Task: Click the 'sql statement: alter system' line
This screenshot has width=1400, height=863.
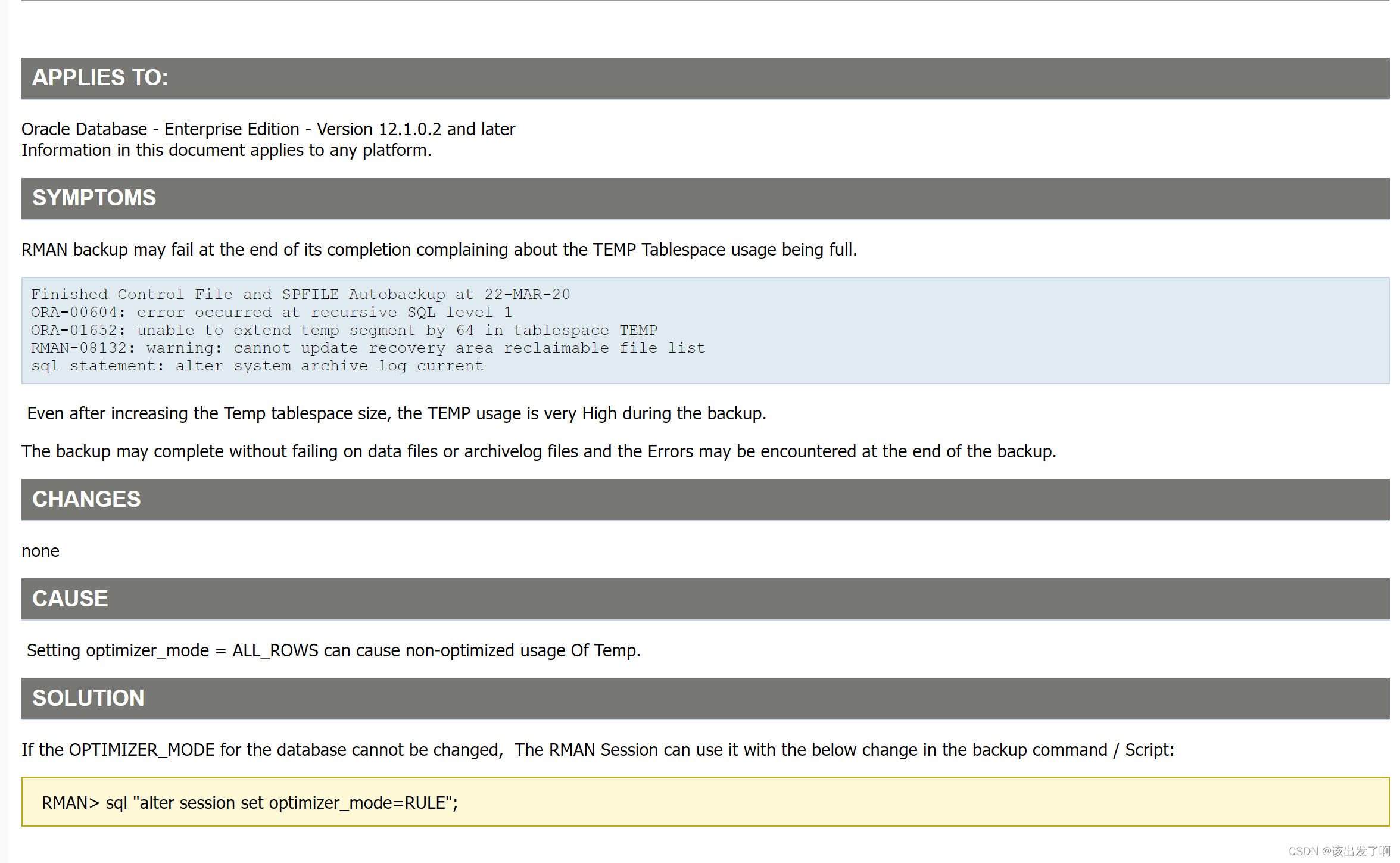Action: 257,366
